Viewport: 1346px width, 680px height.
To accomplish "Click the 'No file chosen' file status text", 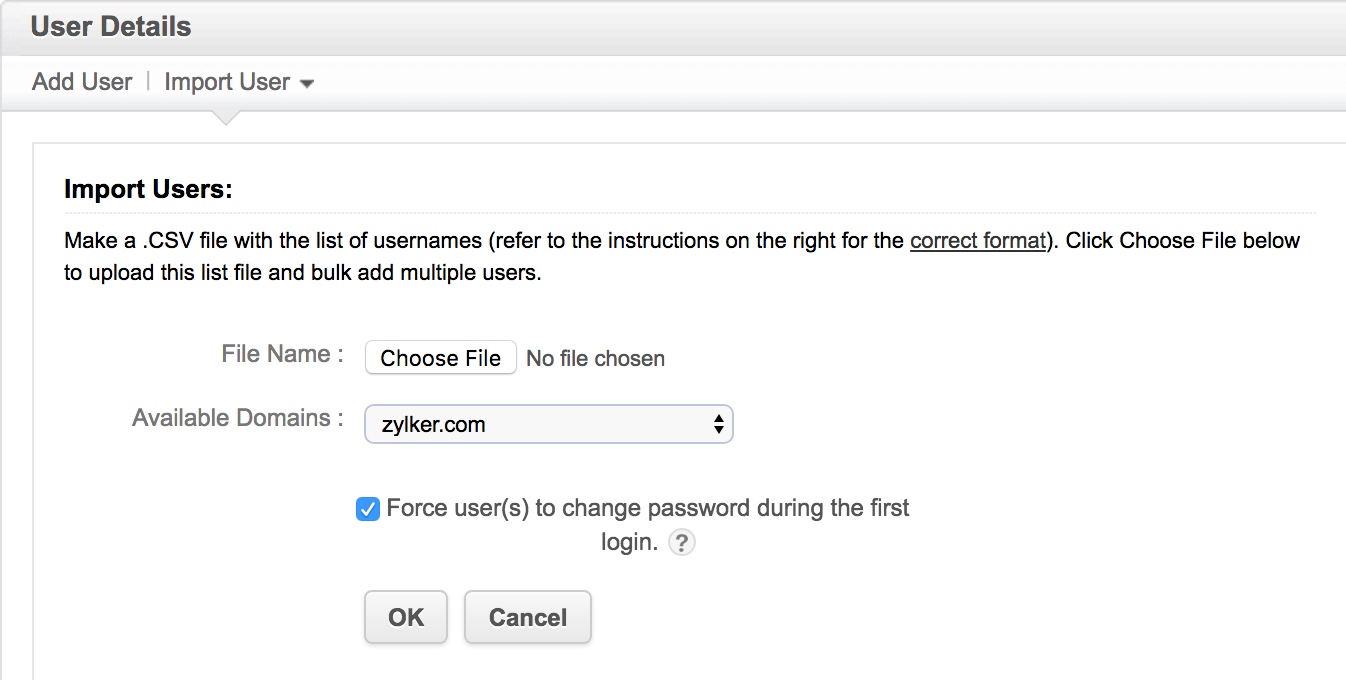I will tap(595, 359).
